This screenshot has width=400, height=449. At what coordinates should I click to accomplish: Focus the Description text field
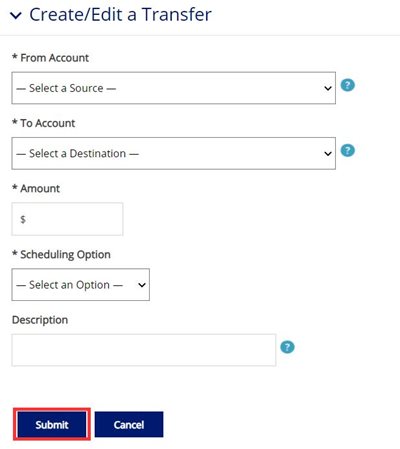(x=144, y=350)
